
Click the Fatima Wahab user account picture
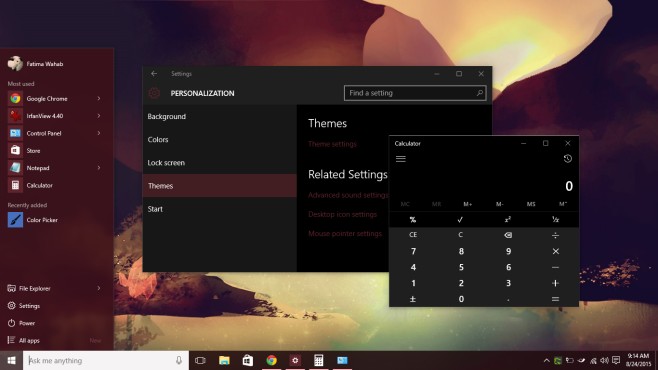15,63
